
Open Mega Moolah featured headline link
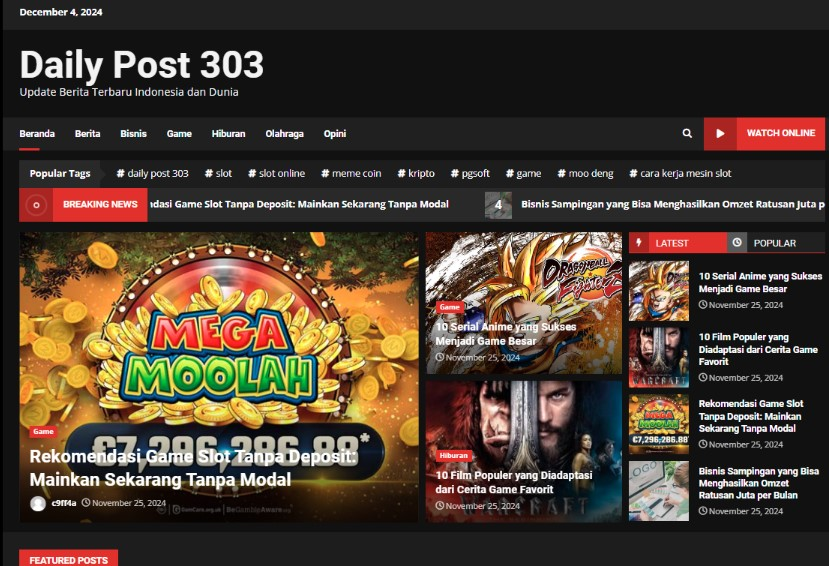coord(192,468)
